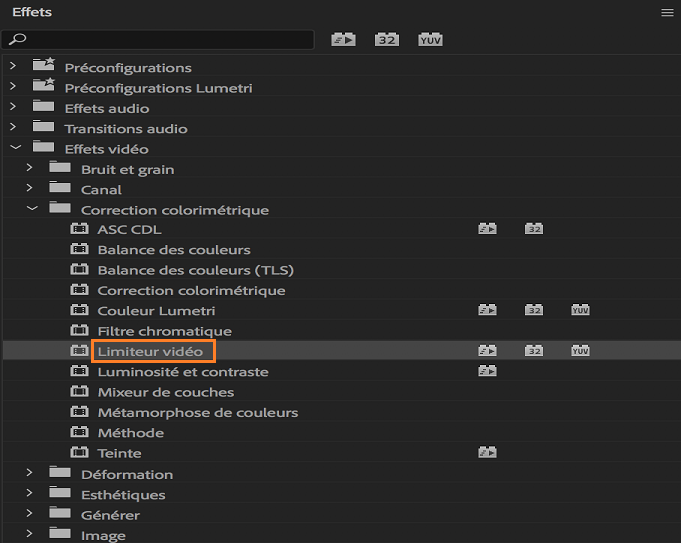Click the Mixeur de couches effect icon
This screenshot has width=681, height=543.
(79, 392)
